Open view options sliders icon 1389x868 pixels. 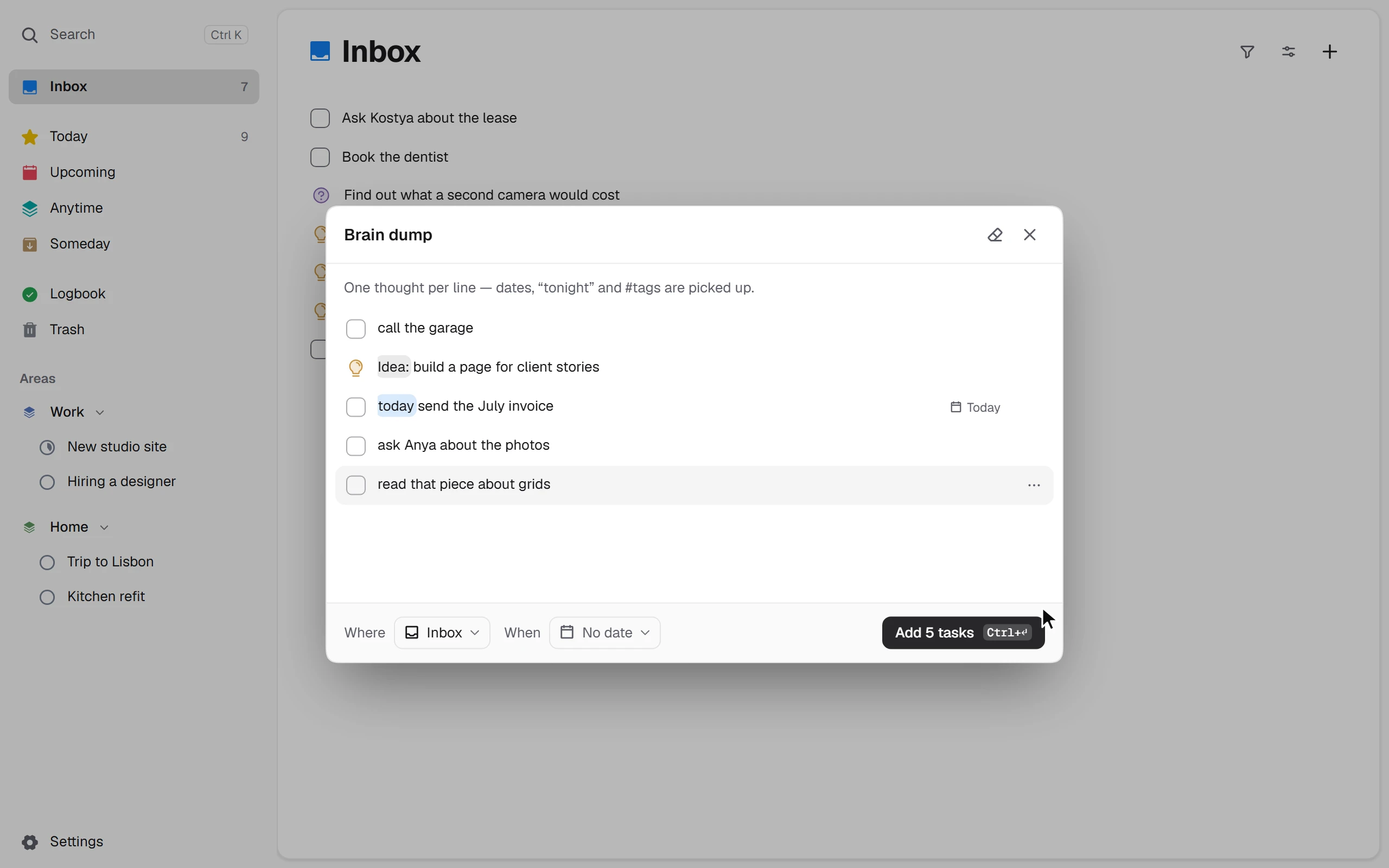[1289, 52]
